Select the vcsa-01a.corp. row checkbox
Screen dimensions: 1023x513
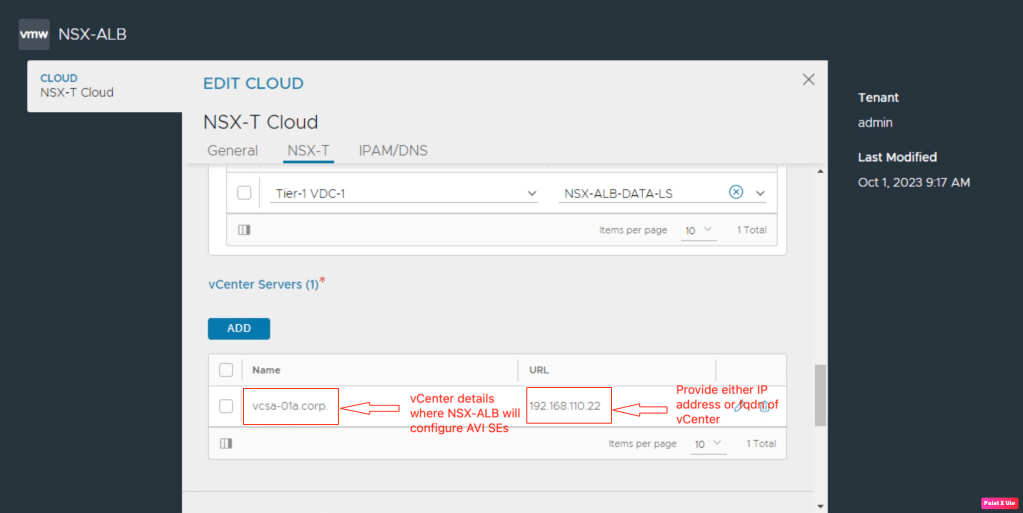(226, 406)
